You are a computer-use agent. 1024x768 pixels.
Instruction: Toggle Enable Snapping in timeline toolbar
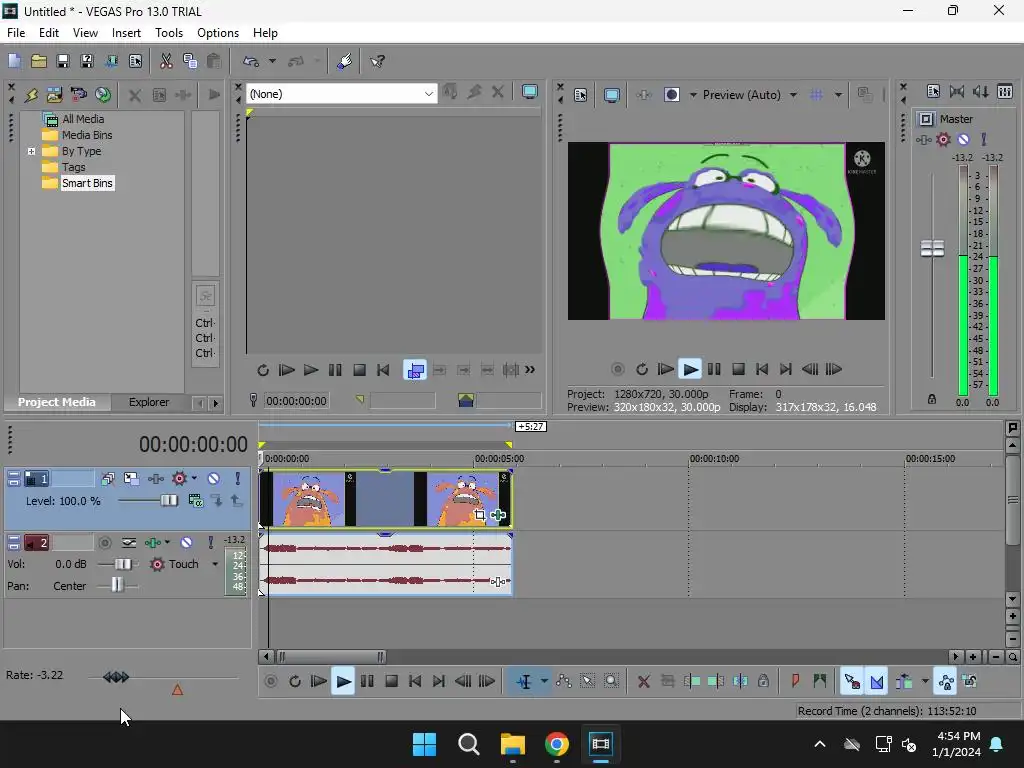[852, 682]
